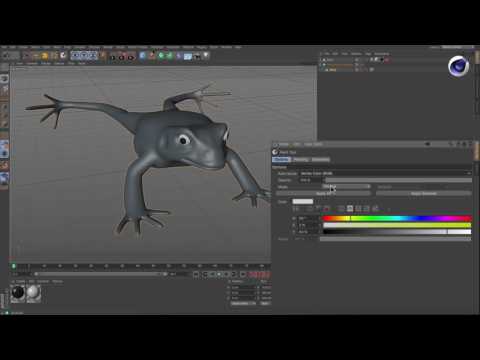Open the File menu in main menu bar

coord(4,47)
